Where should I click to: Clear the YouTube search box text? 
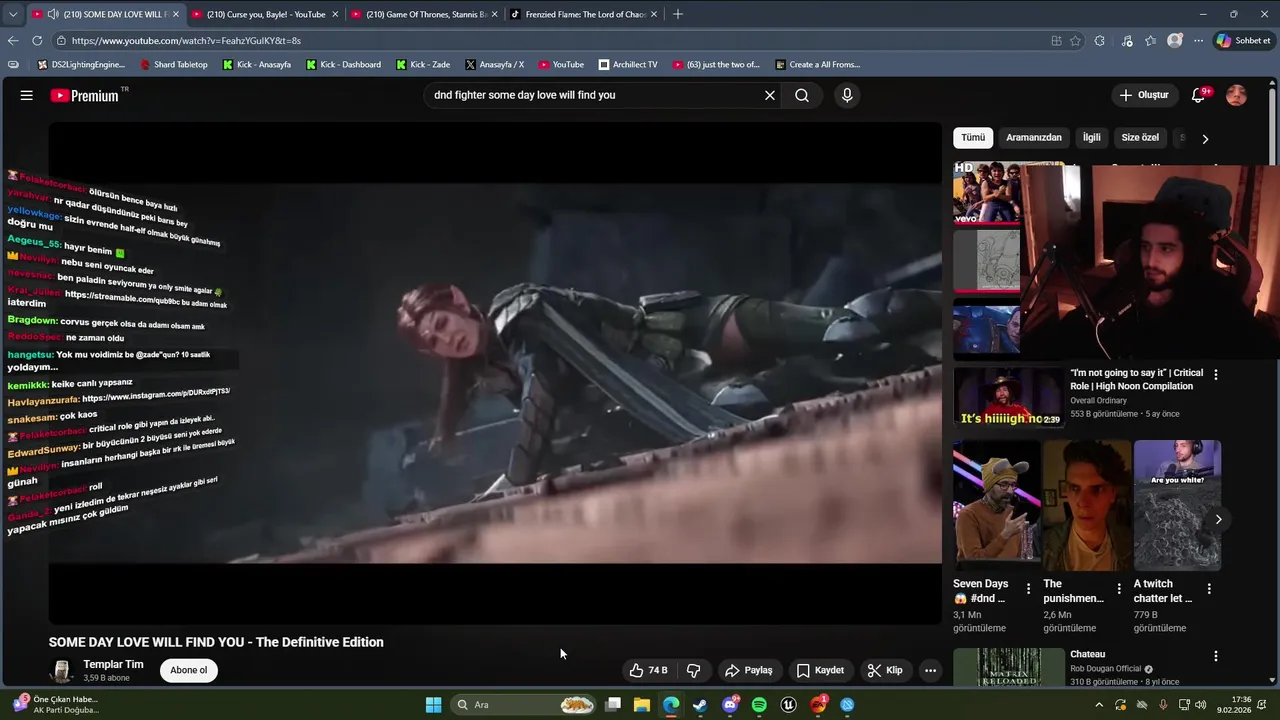point(770,95)
